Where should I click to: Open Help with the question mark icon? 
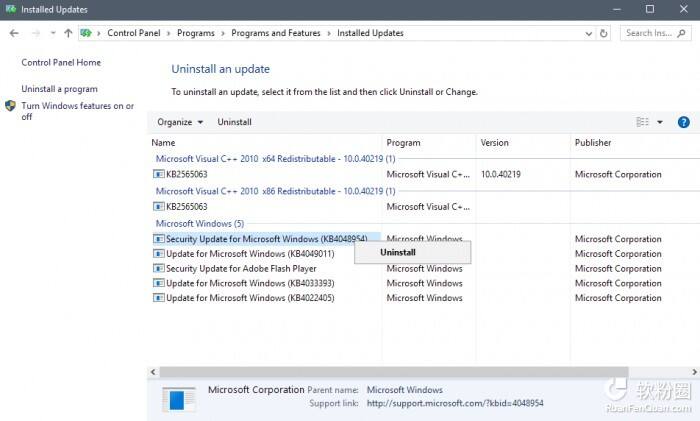point(683,122)
